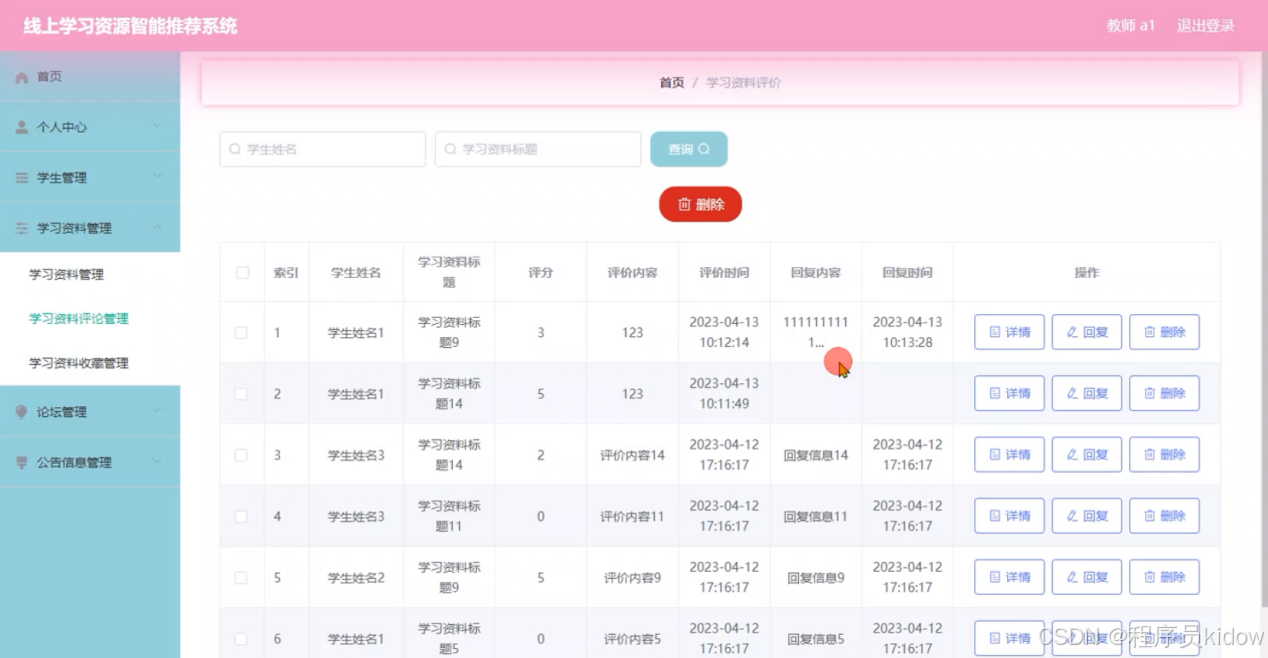
Task: Click the person icon beside 个人中心
Action: (22, 127)
